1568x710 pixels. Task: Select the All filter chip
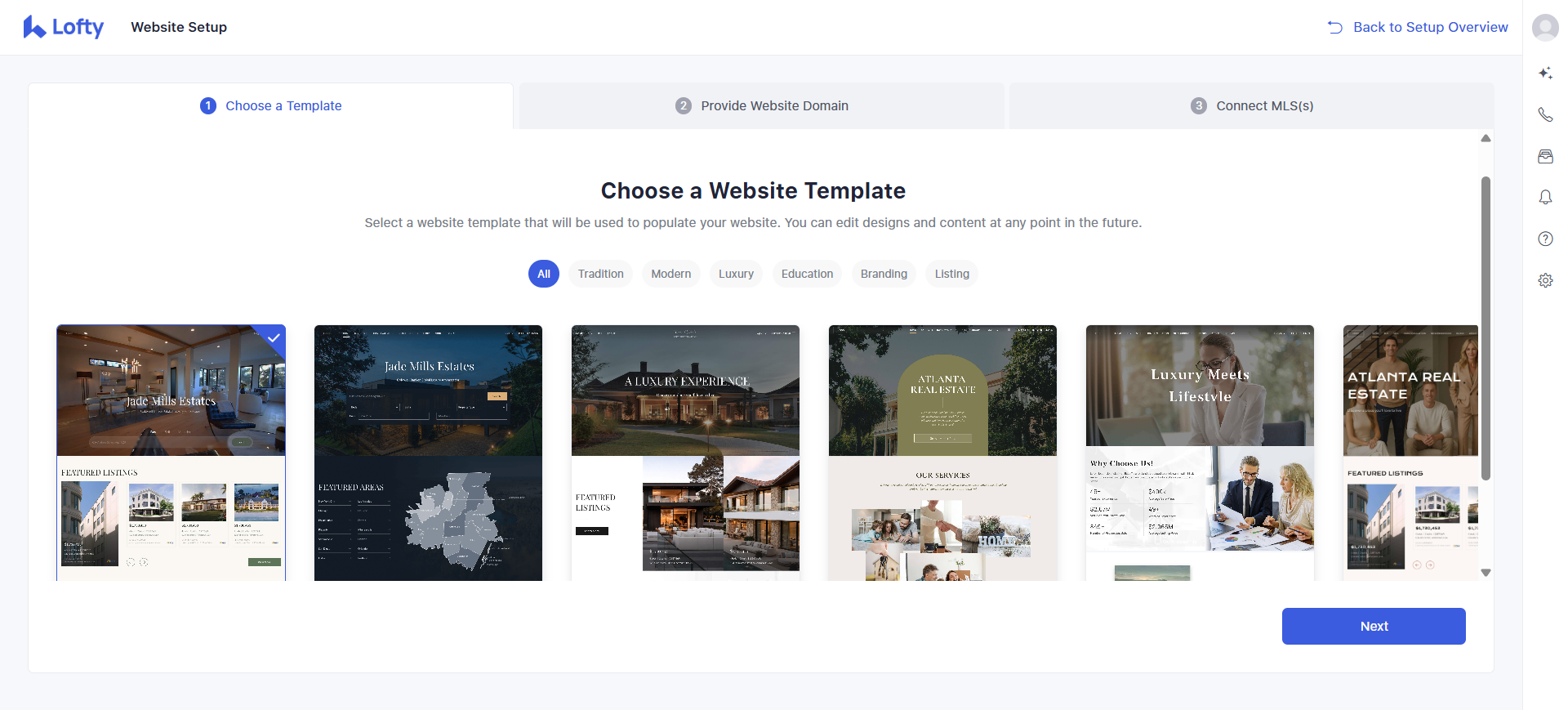pyautogui.click(x=544, y=275)
